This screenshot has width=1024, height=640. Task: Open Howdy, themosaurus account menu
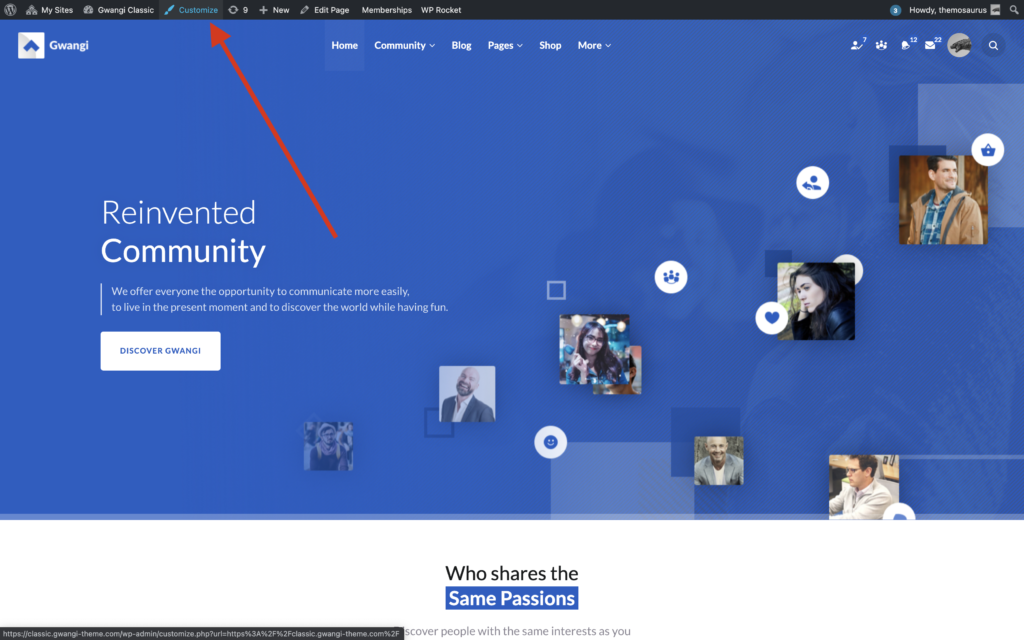coord(954,10)
